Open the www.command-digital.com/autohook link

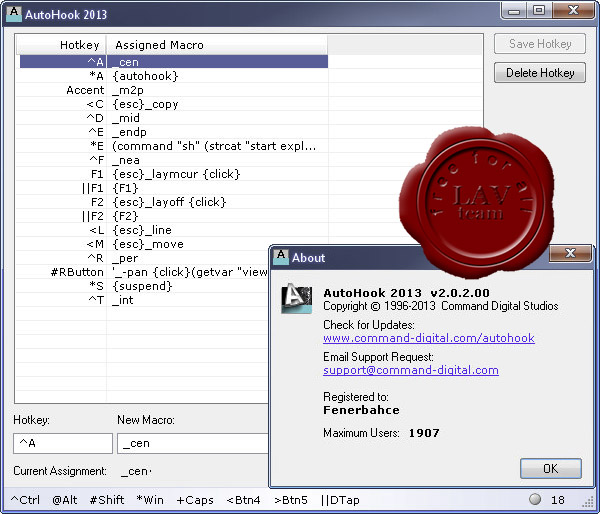point(429,338)
